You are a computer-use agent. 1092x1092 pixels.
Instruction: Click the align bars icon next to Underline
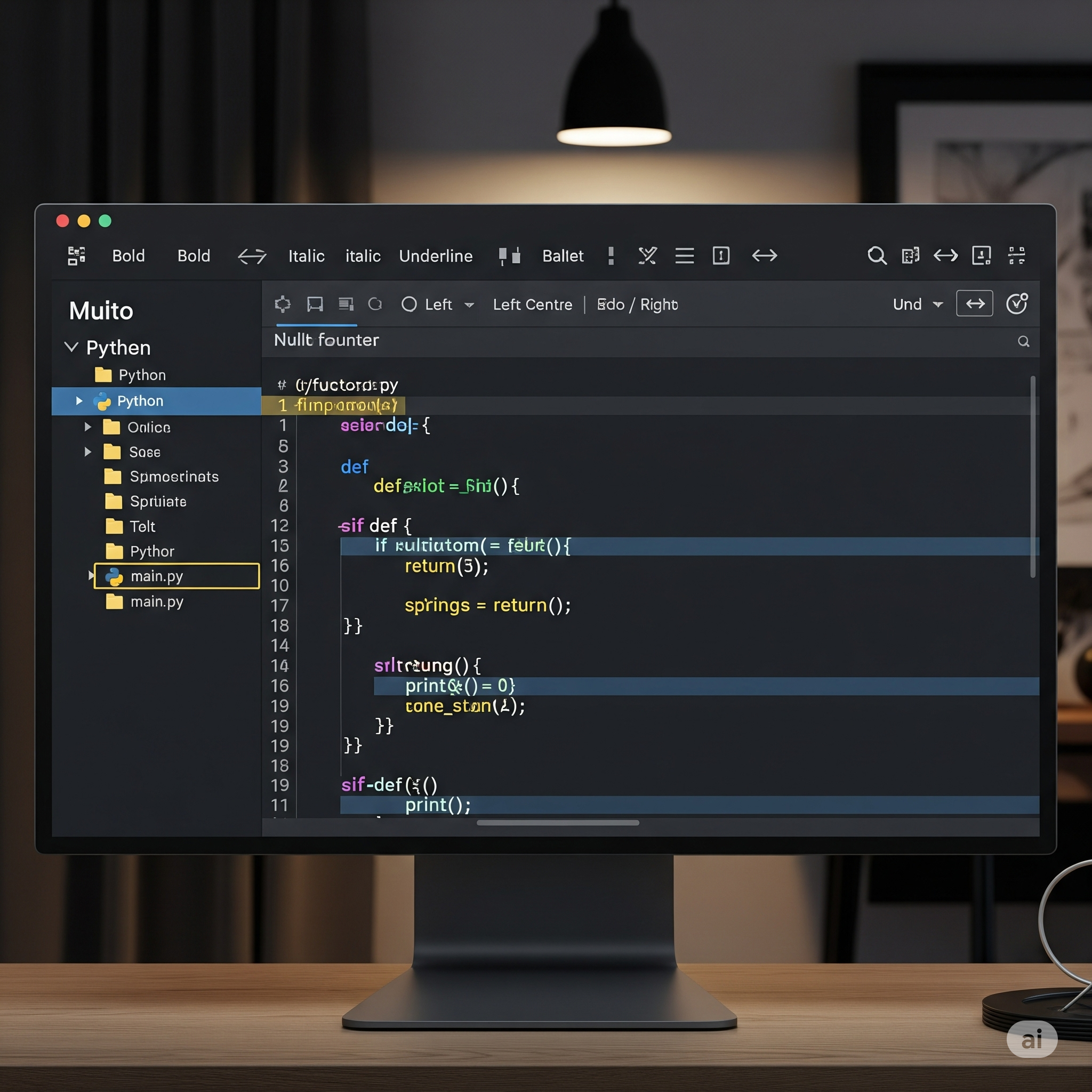tap(510, 256)
